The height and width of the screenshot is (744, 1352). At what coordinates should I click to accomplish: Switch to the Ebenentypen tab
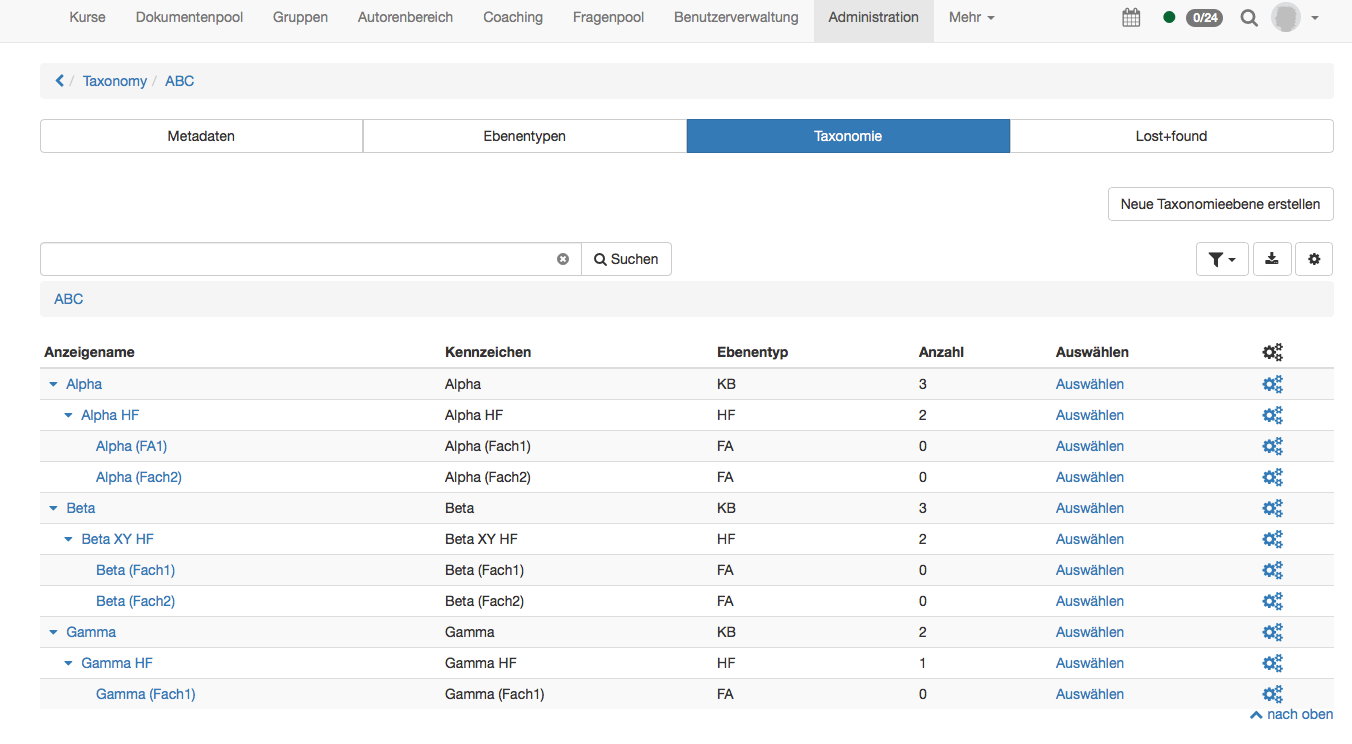click(524, 135)
